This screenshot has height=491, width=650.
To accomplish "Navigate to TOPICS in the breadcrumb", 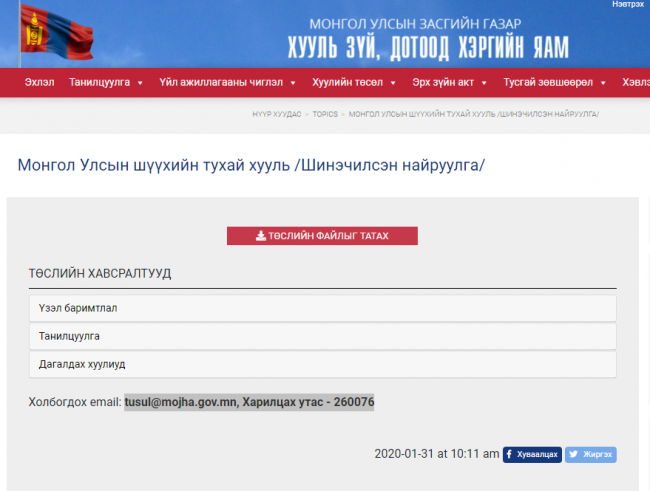I will point(325,115).
